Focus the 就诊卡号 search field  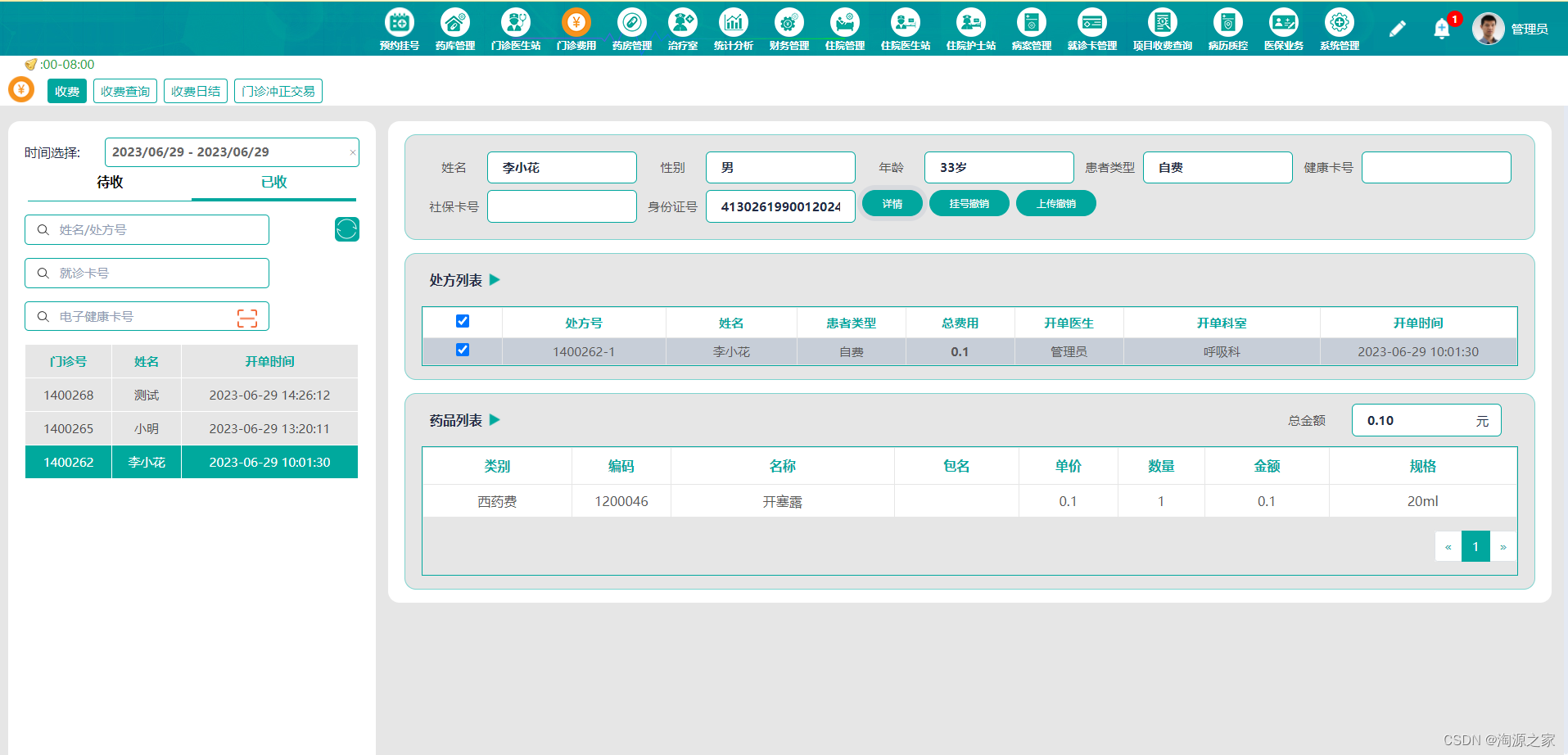point(147,273)
